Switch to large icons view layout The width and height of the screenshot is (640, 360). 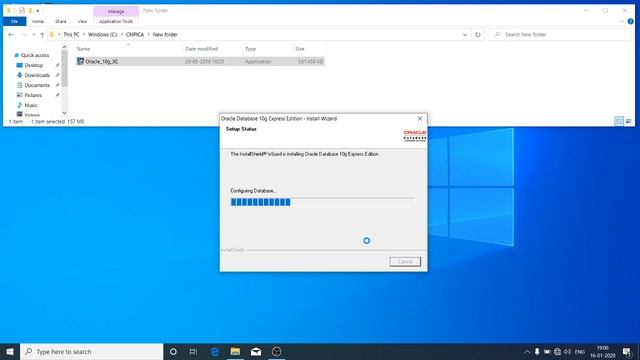(x=629, y=121)
